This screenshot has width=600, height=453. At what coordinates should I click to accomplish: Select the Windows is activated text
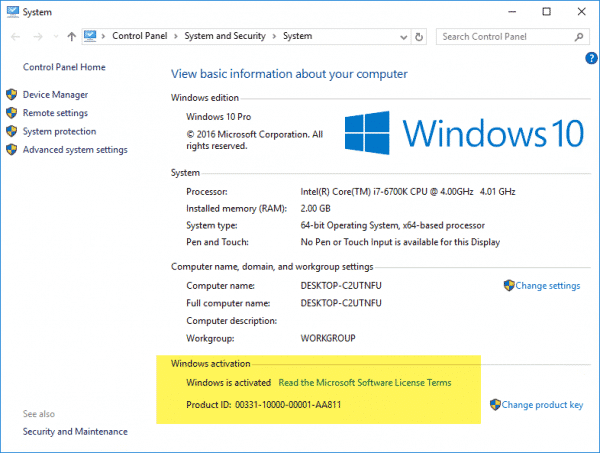(x=228, y=383)
